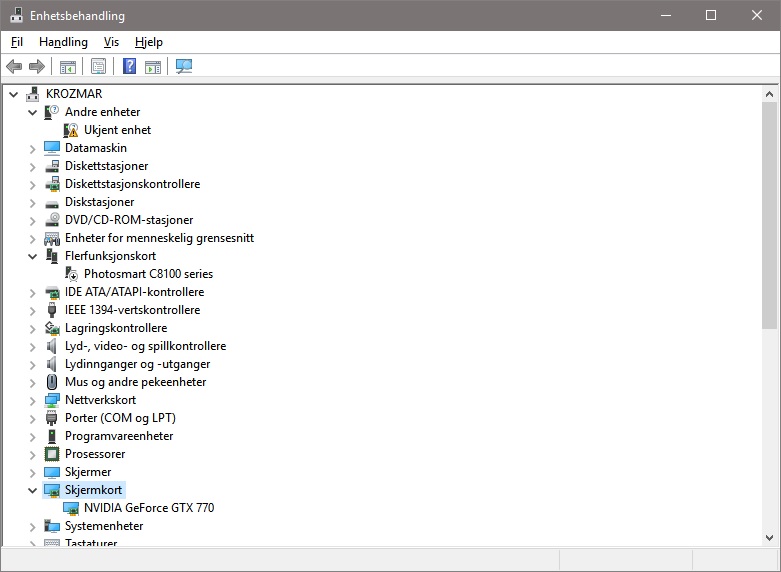Image resolution: width=781 pixels, height=572 pixels.
Task: Click the Enhetsbehandling title bar app icon
Action: tap(16, 15)
